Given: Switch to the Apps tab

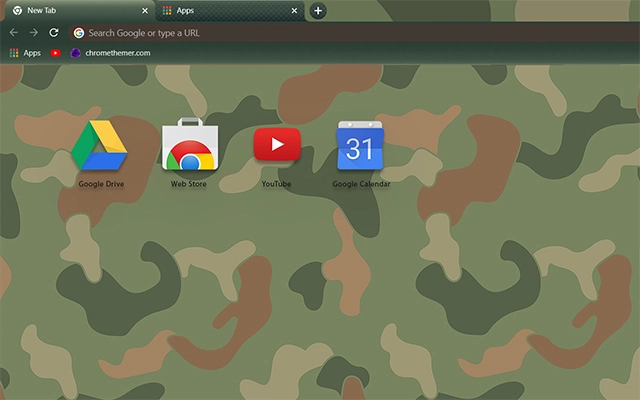Looking at the screenshot, I should coord(230,11).
